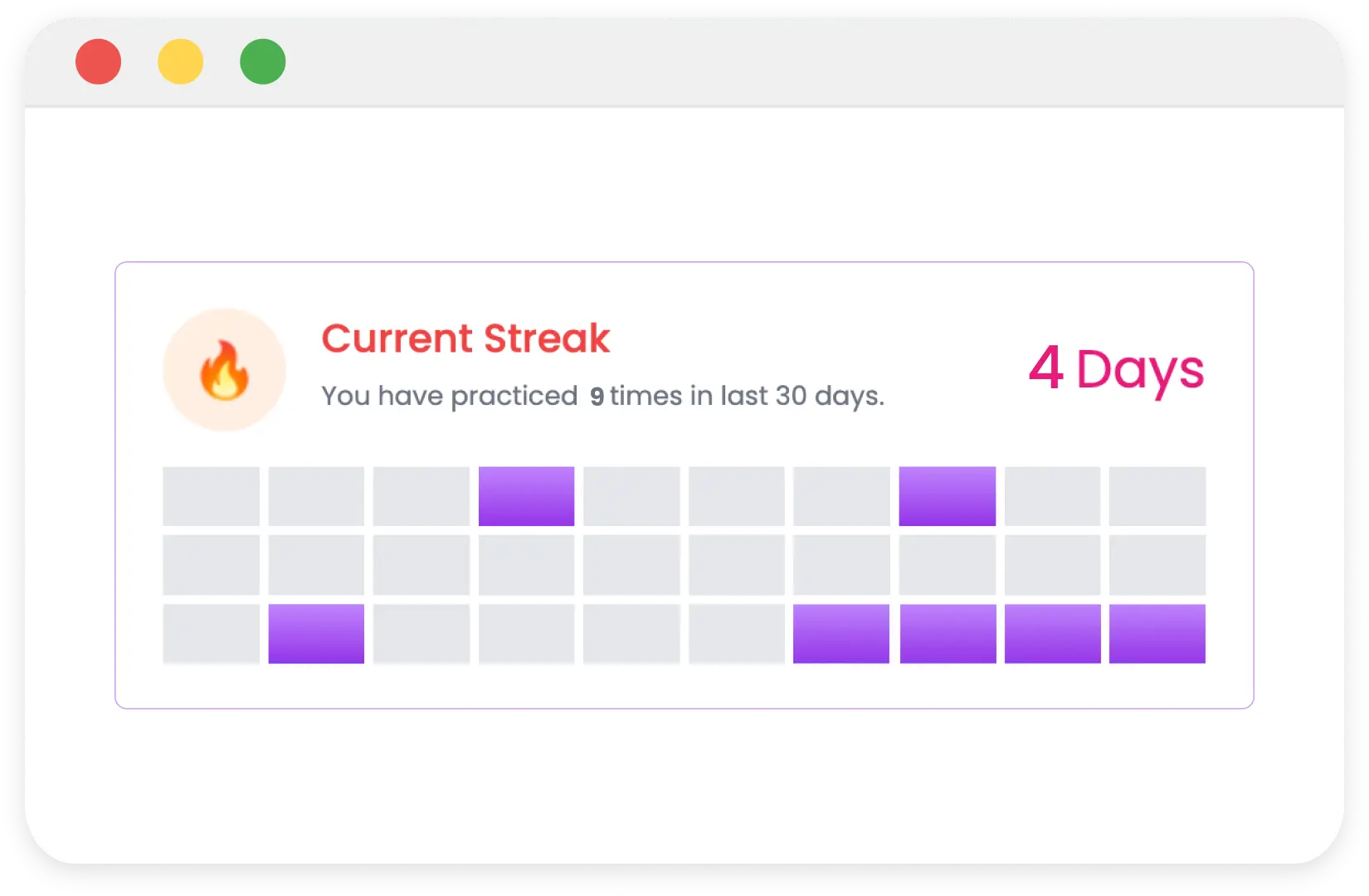Click the Current Streak heading
1369x896 pixels.
[465, 338]
